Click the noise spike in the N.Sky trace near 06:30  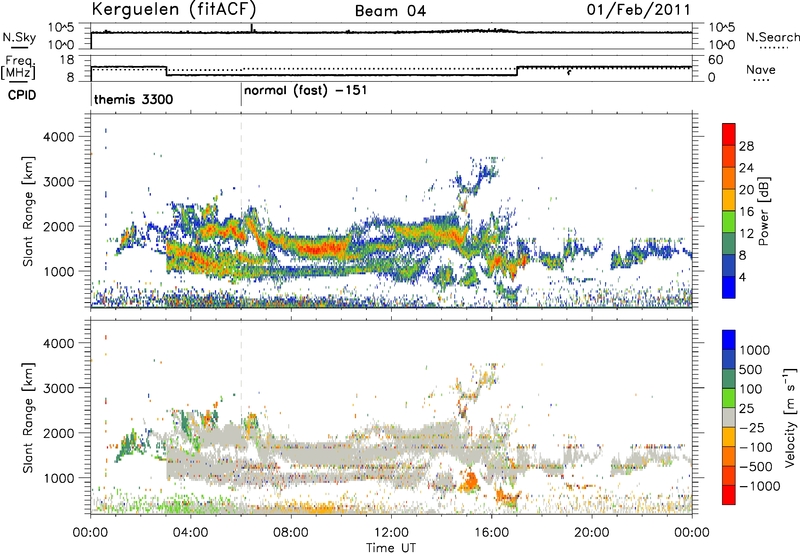(252, 28)
